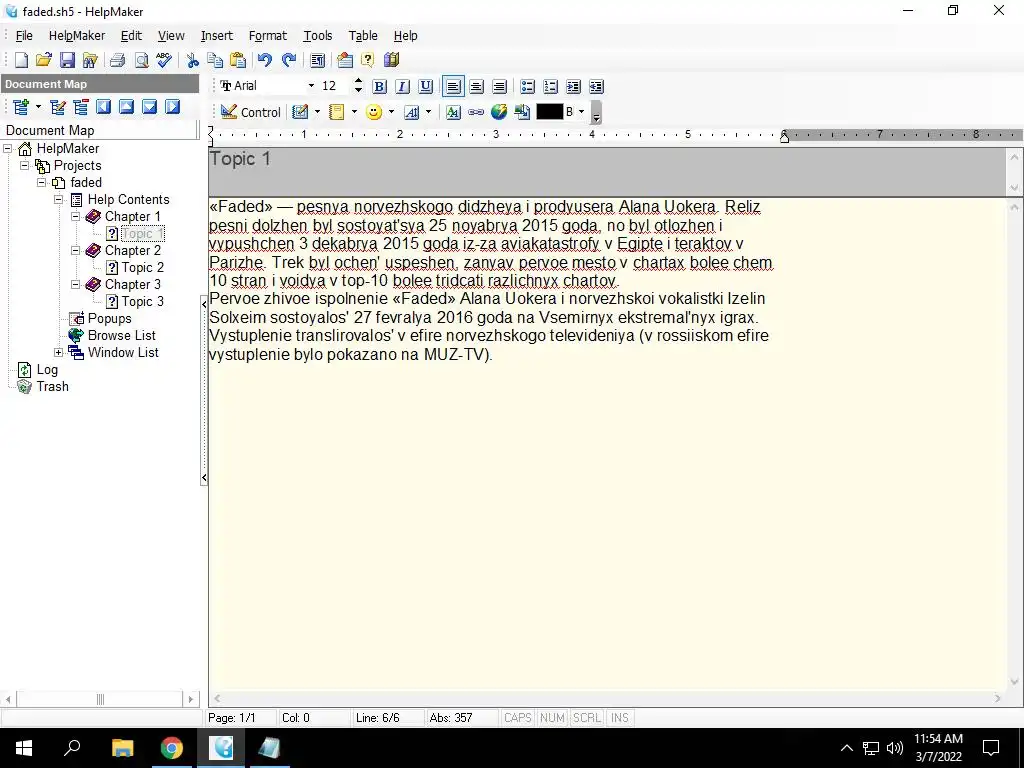This screenshot has width=1024, height=768.
Task: Edit node icon in Document Map toolbar
Action: [57, 107]
